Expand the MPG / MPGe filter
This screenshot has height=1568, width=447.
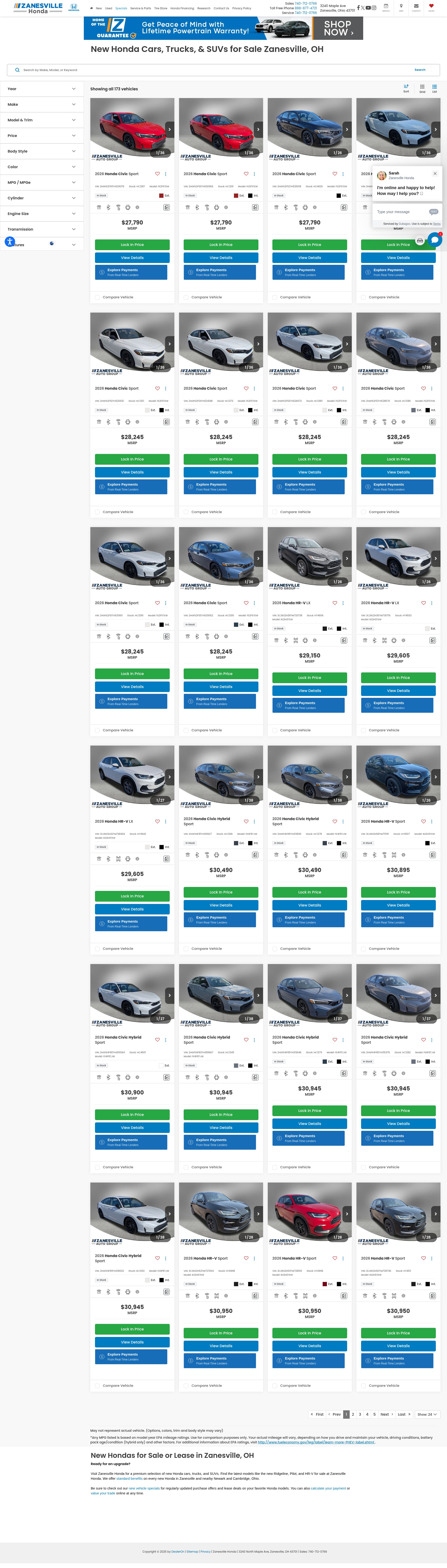coord(41,183)
